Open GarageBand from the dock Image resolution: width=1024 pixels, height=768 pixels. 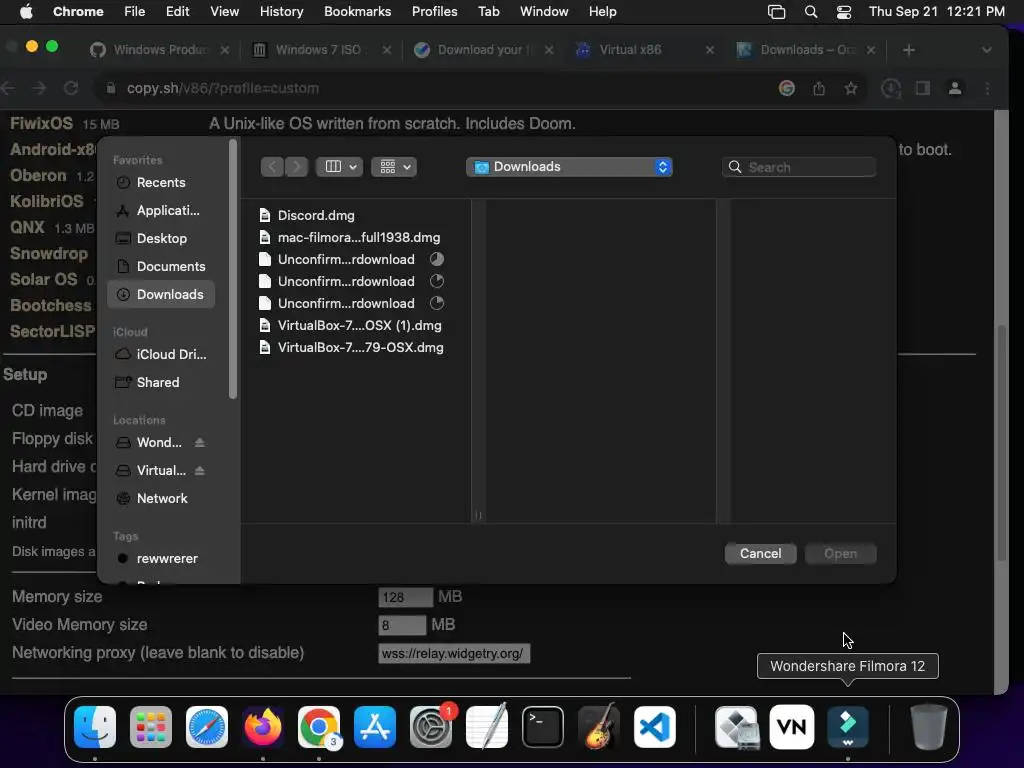599,727
